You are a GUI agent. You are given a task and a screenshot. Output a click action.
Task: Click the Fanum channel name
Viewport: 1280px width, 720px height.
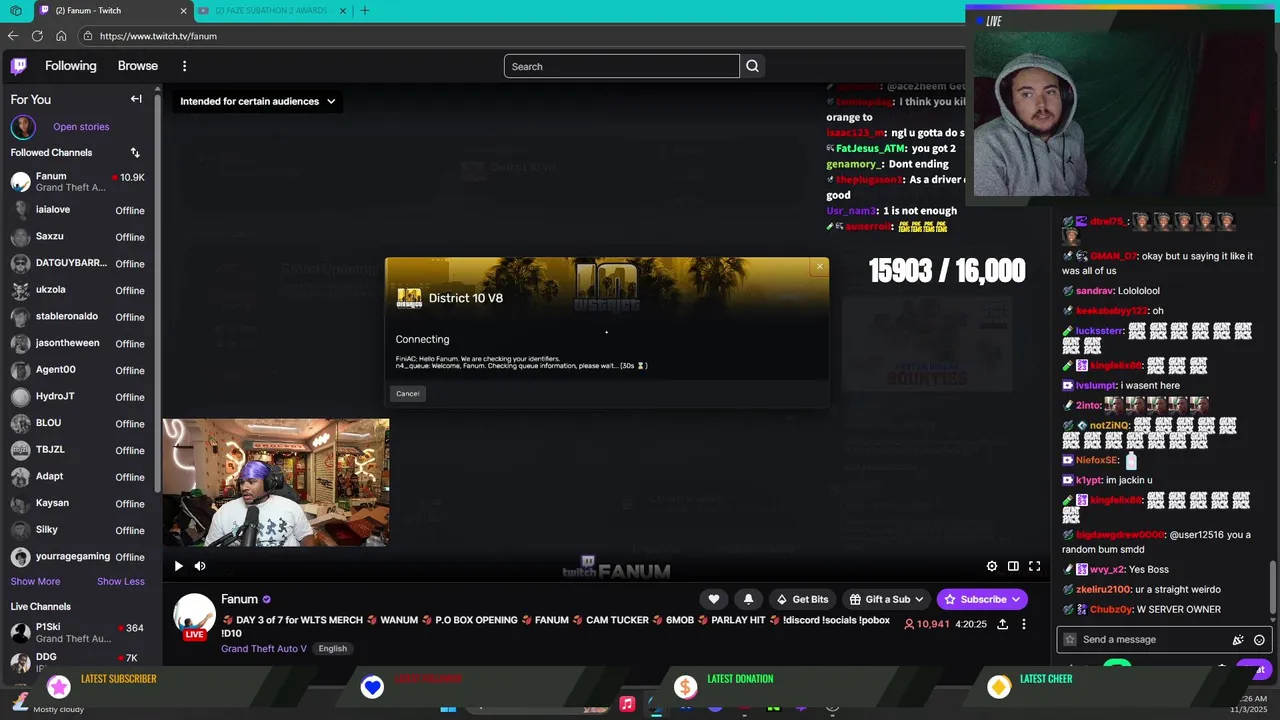pyautogui.click(x=239, y=599)
